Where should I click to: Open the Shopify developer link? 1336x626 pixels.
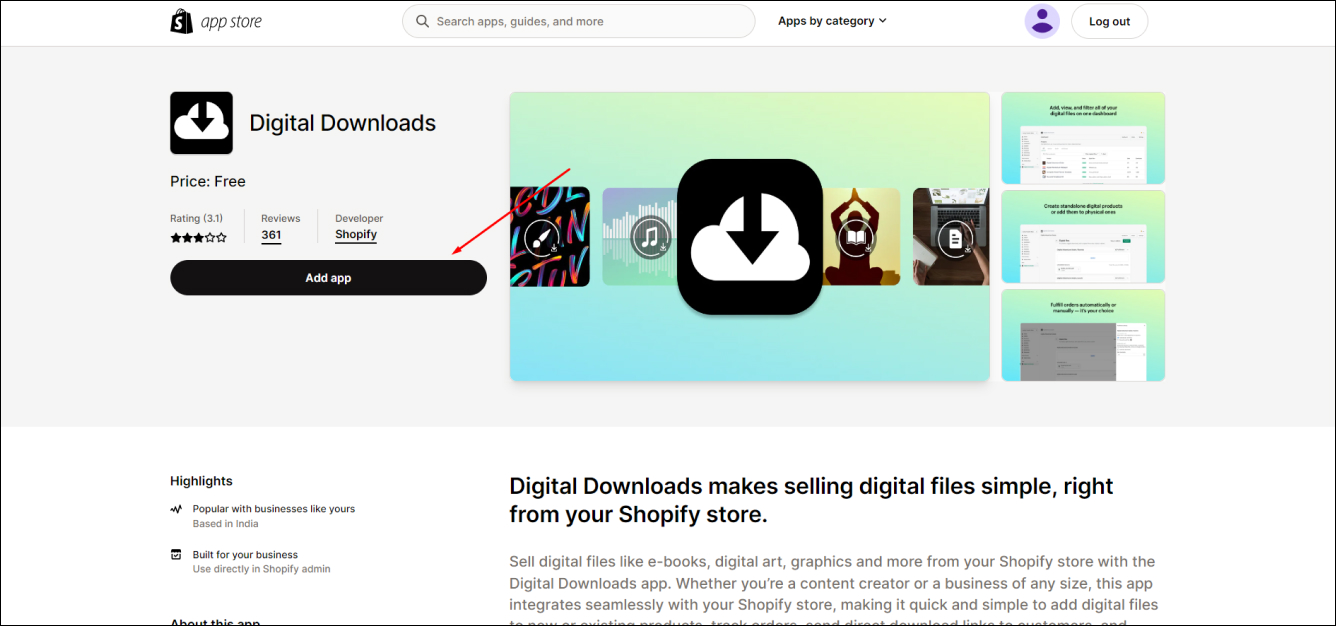click(356, 235)
